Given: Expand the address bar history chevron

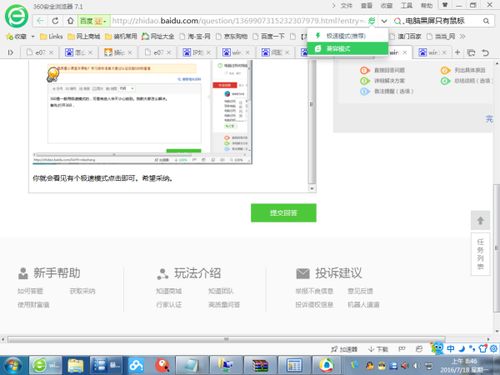Looking at the screenshot, I should point(384,21).
